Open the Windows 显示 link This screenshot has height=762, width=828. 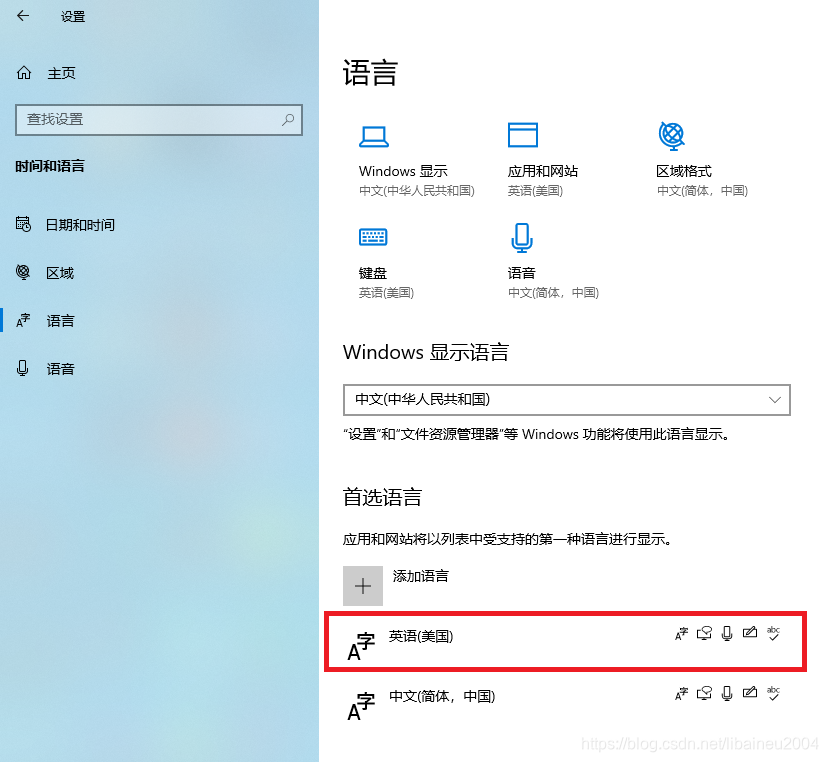[x=403, y=171]
